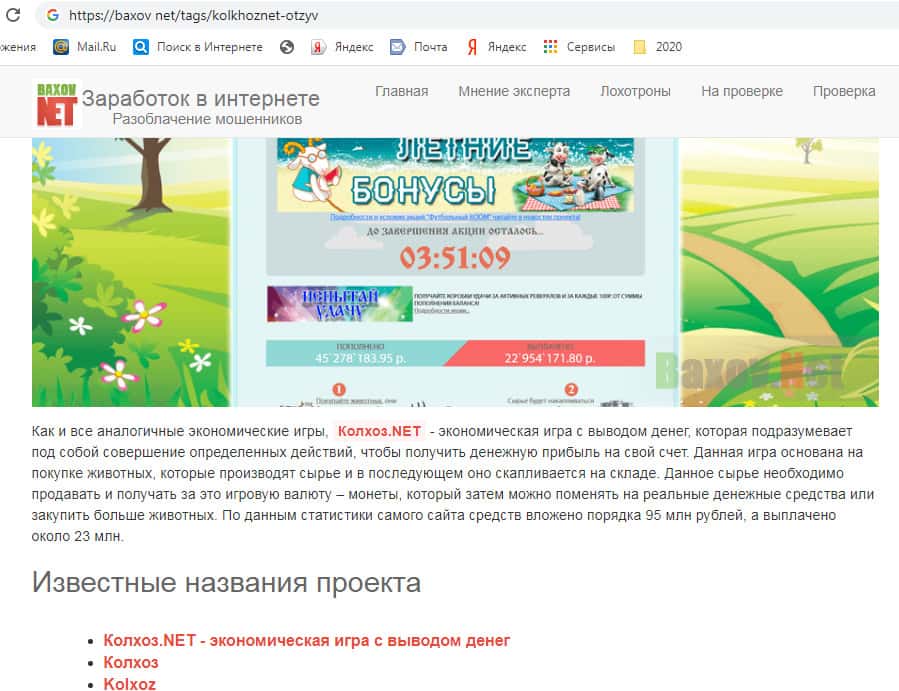Click the Колхоз.NET highlighted link in paragraph
Image resolution: width=899 pixels, height=691 pixels.
click(x=379, y=431)
